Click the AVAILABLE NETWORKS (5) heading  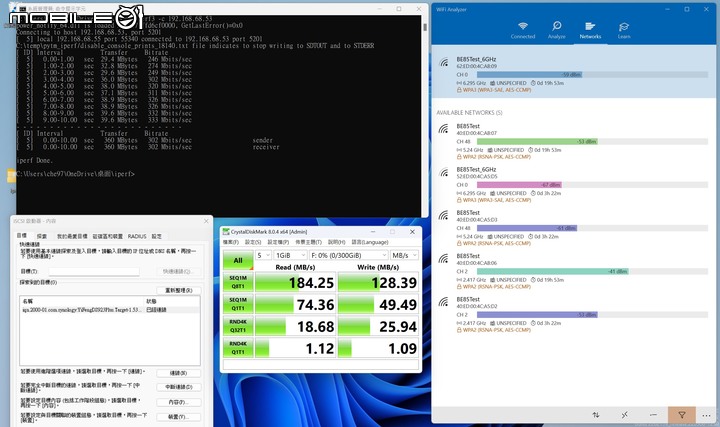pyautogui.click(x=469, y=112)
